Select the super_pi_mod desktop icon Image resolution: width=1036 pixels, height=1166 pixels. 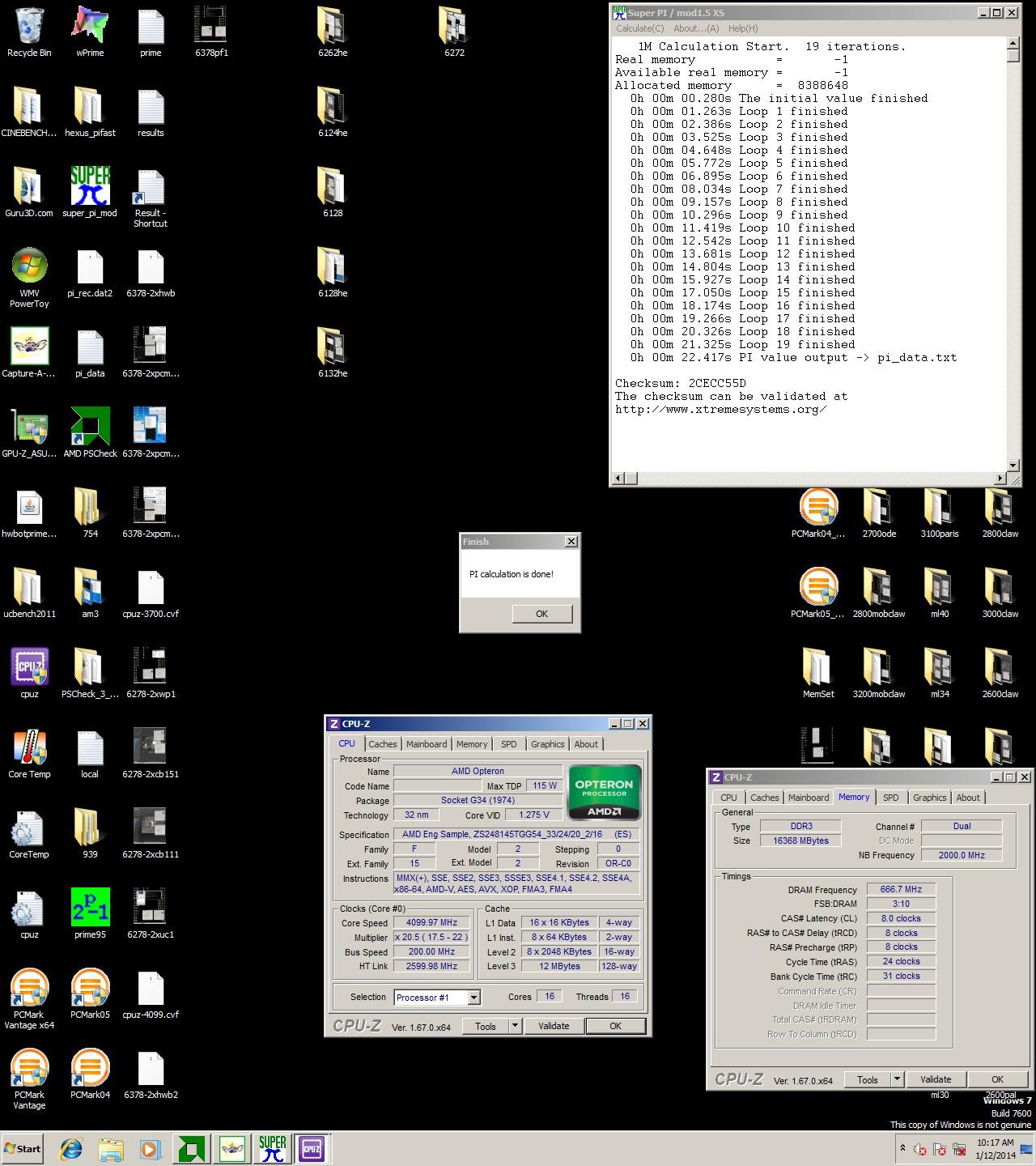90,193
